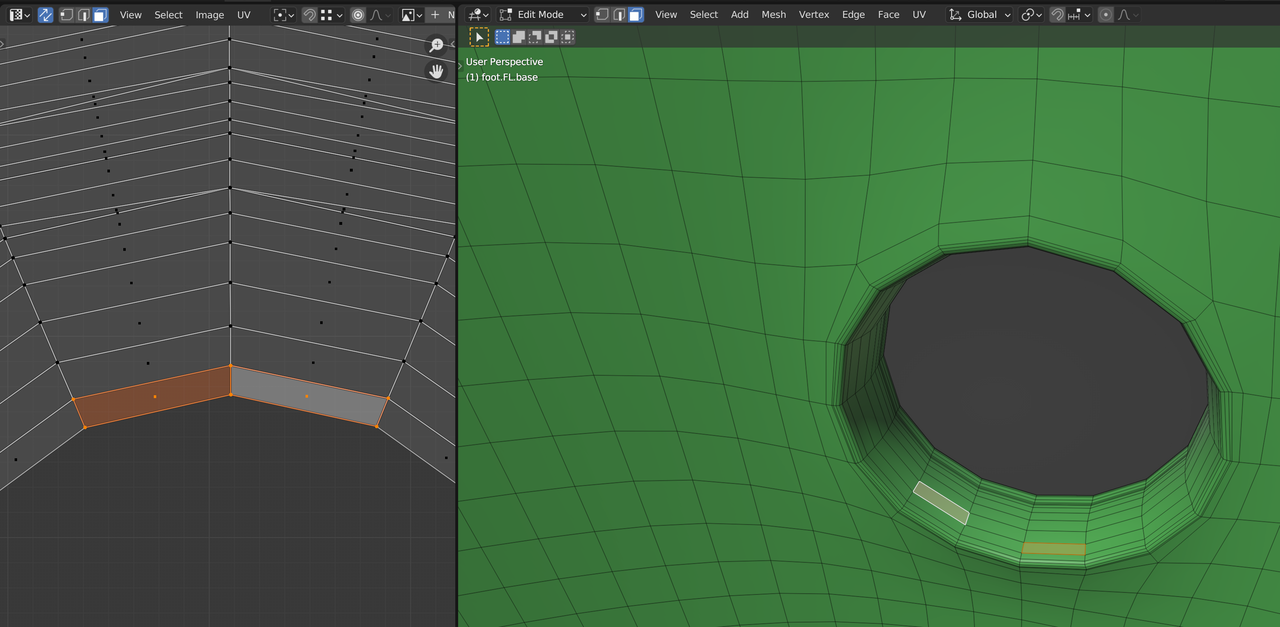Click the new image plus button

click(435, 15)
